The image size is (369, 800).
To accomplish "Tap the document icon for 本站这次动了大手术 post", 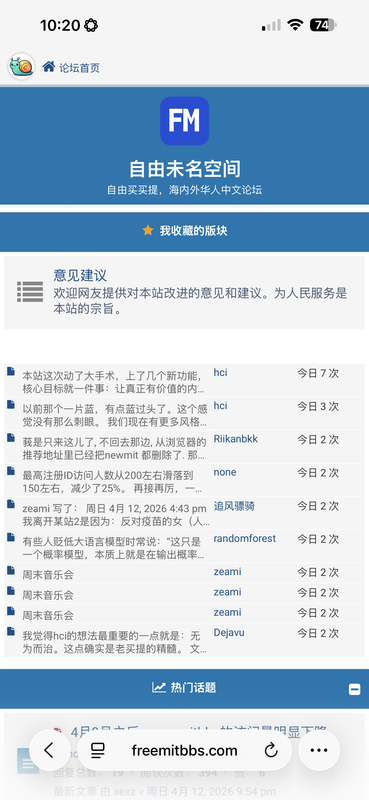I will point(11,371).
